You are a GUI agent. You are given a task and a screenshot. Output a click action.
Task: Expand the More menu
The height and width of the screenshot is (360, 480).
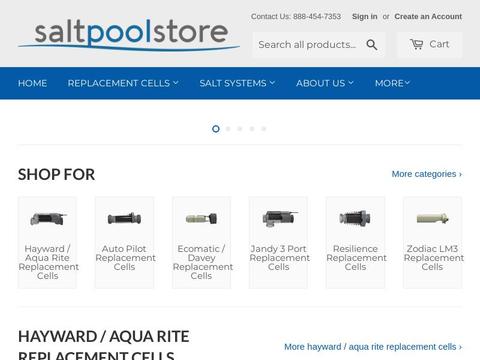tap(392, 83)
